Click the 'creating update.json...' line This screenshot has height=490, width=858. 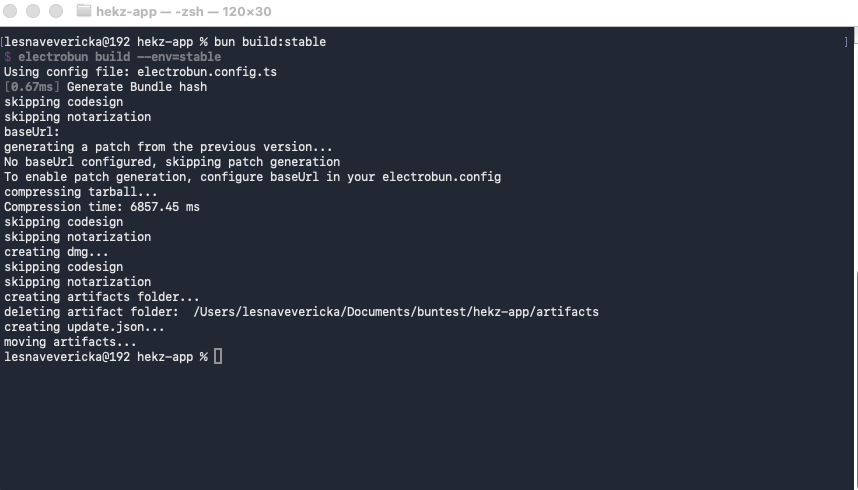tap(84, 327)
